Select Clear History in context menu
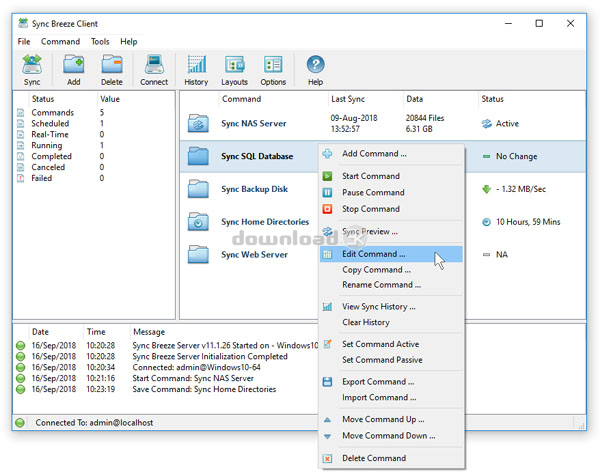Image resolution: width=600 pixels, height=474 pixels. (391, 322)
